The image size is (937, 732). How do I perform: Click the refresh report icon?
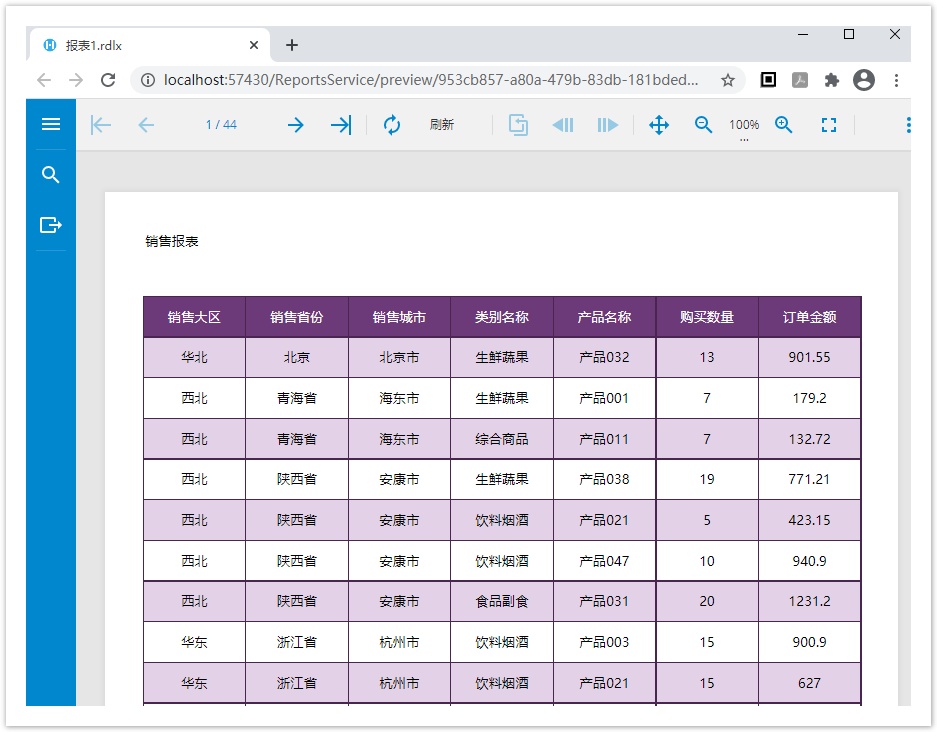point(392,125)
